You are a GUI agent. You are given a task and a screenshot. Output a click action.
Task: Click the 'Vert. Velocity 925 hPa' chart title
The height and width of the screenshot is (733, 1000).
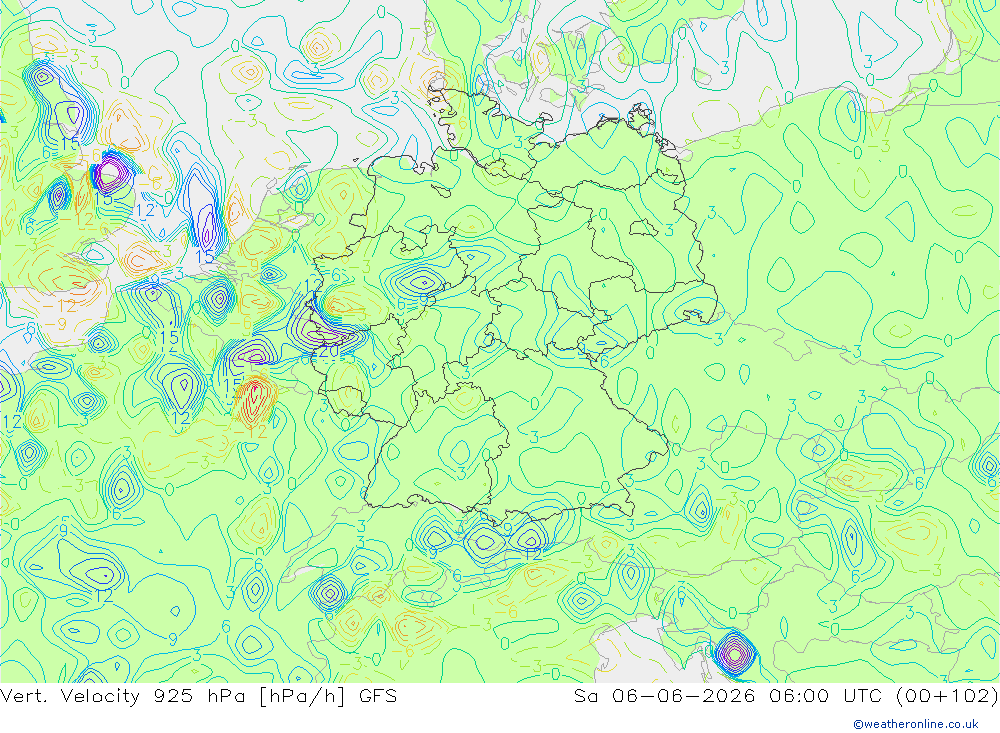tap(122, 696)
